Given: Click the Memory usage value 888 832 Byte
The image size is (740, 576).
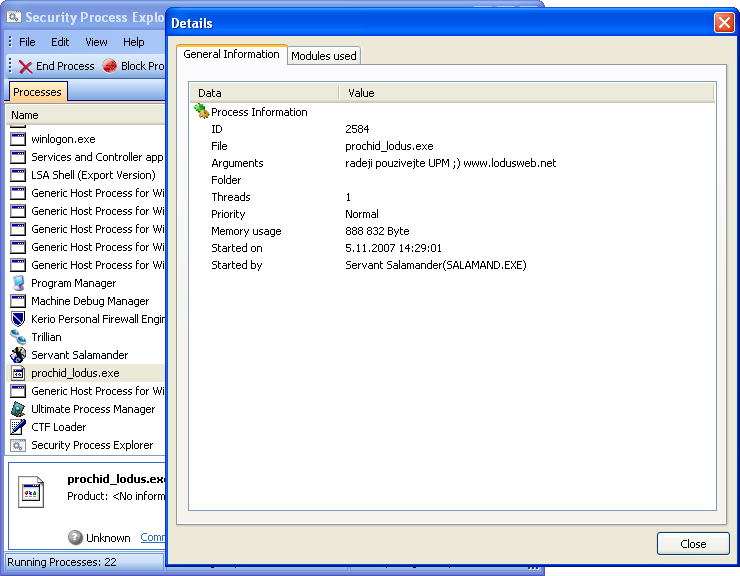Looking at the screenshot, I should (x=377, y=231).
